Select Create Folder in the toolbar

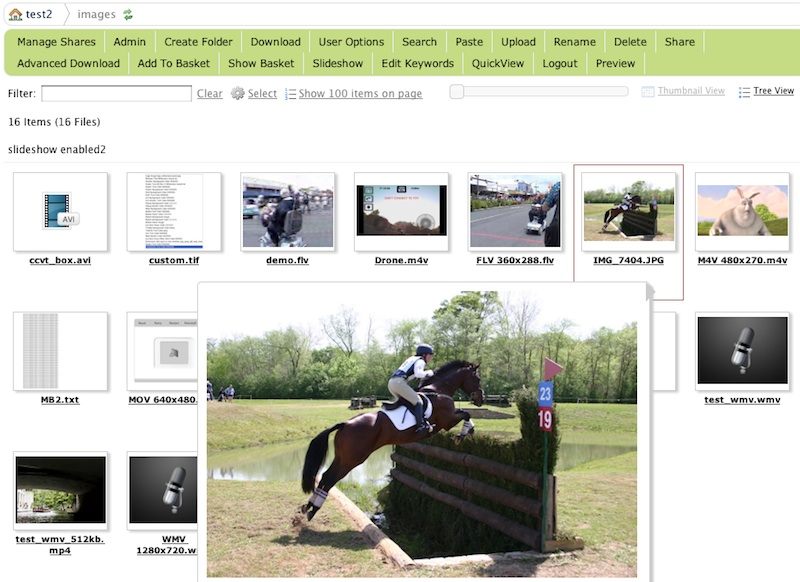(198, 42)
